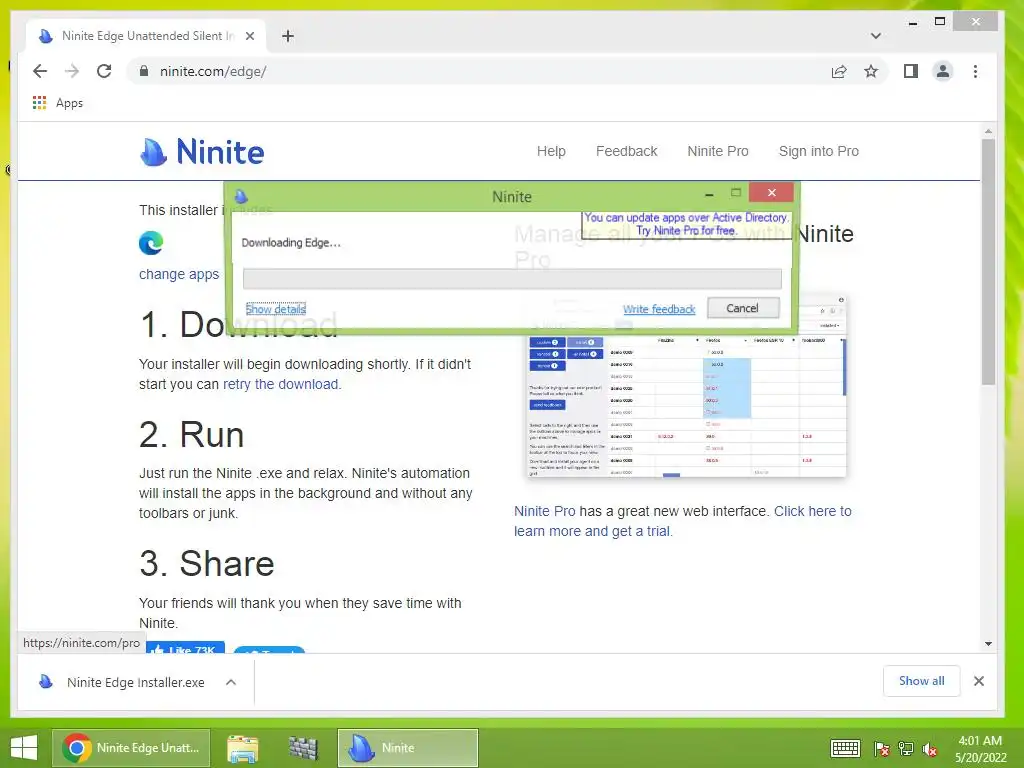Reload the Ninite page
Screen dimensions: 1024x768
tap(104, 71)
